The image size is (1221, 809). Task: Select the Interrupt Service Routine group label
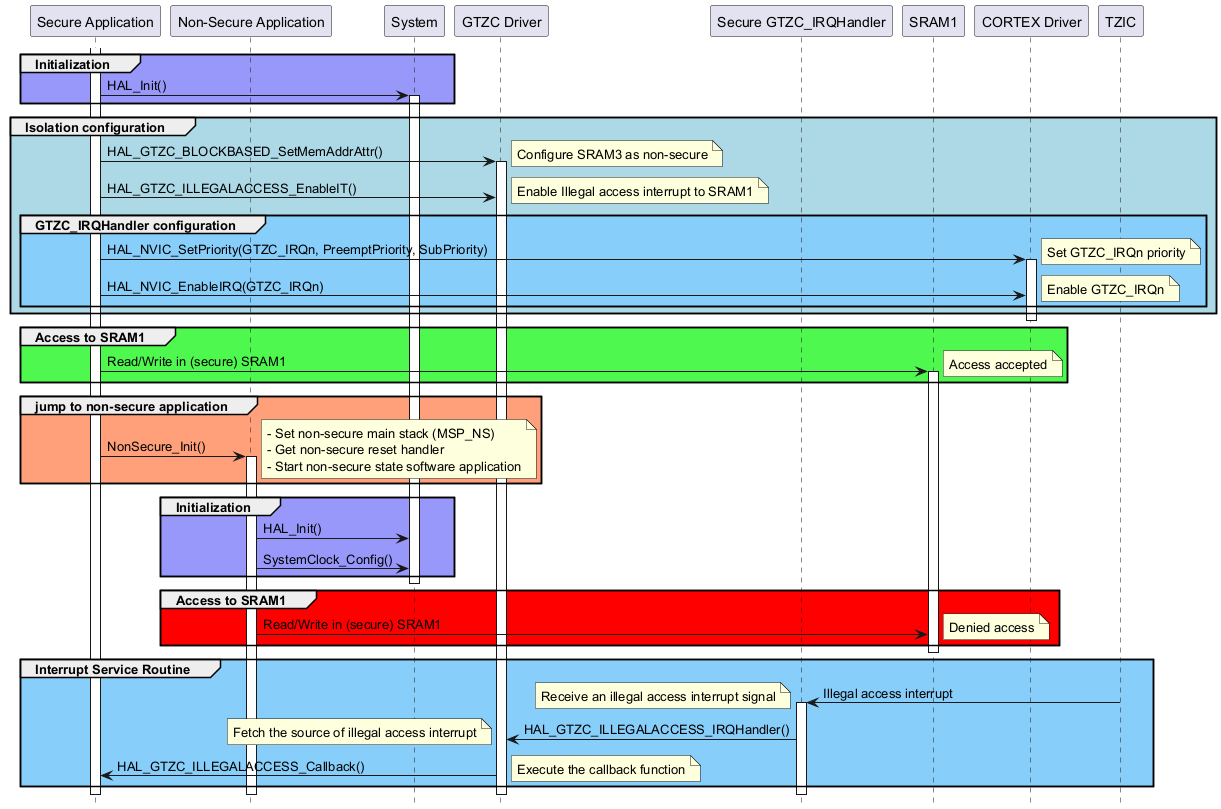tap(112, 669)
